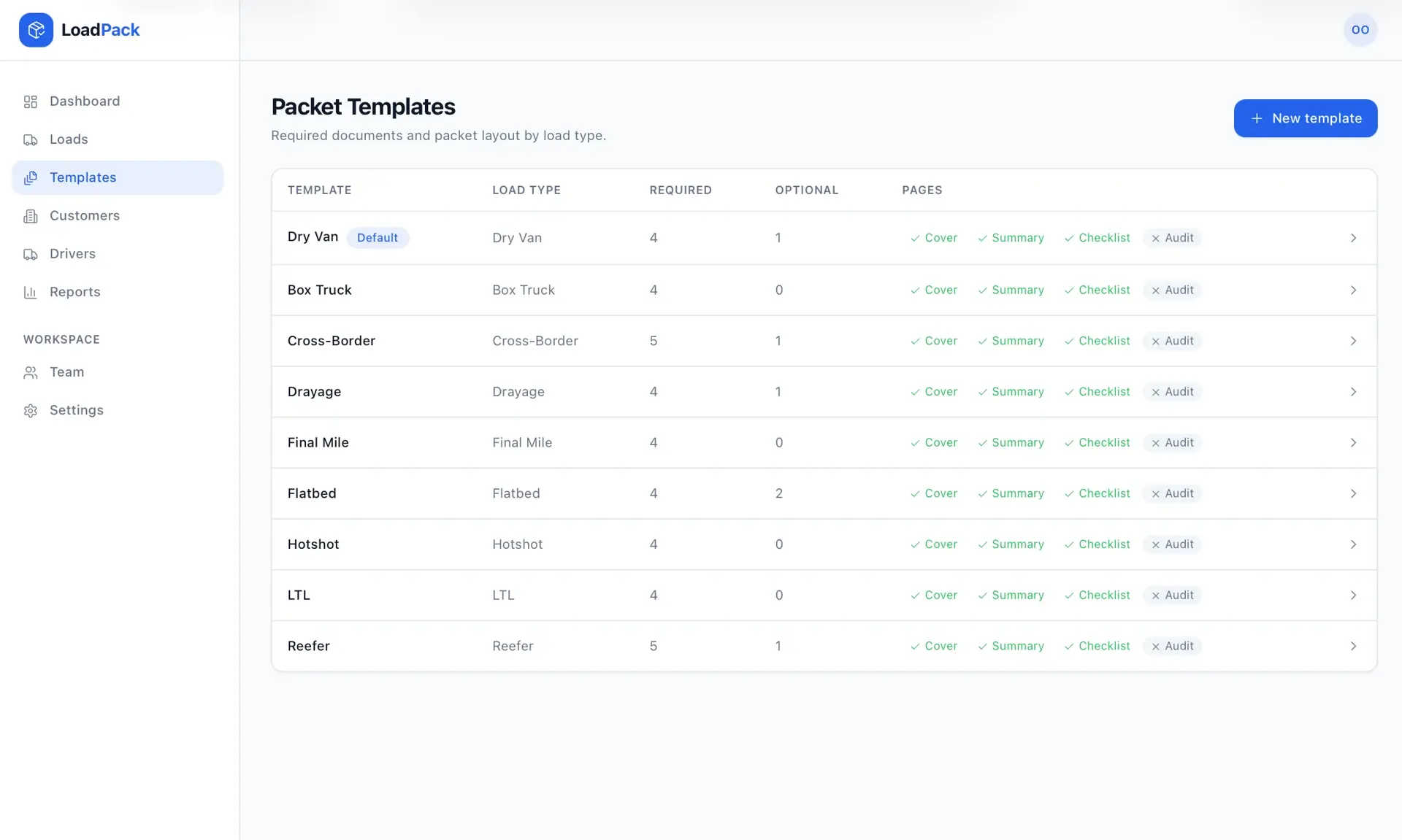Open the Dashboard grid icon
1402x840 pixels.
point(31,101)
